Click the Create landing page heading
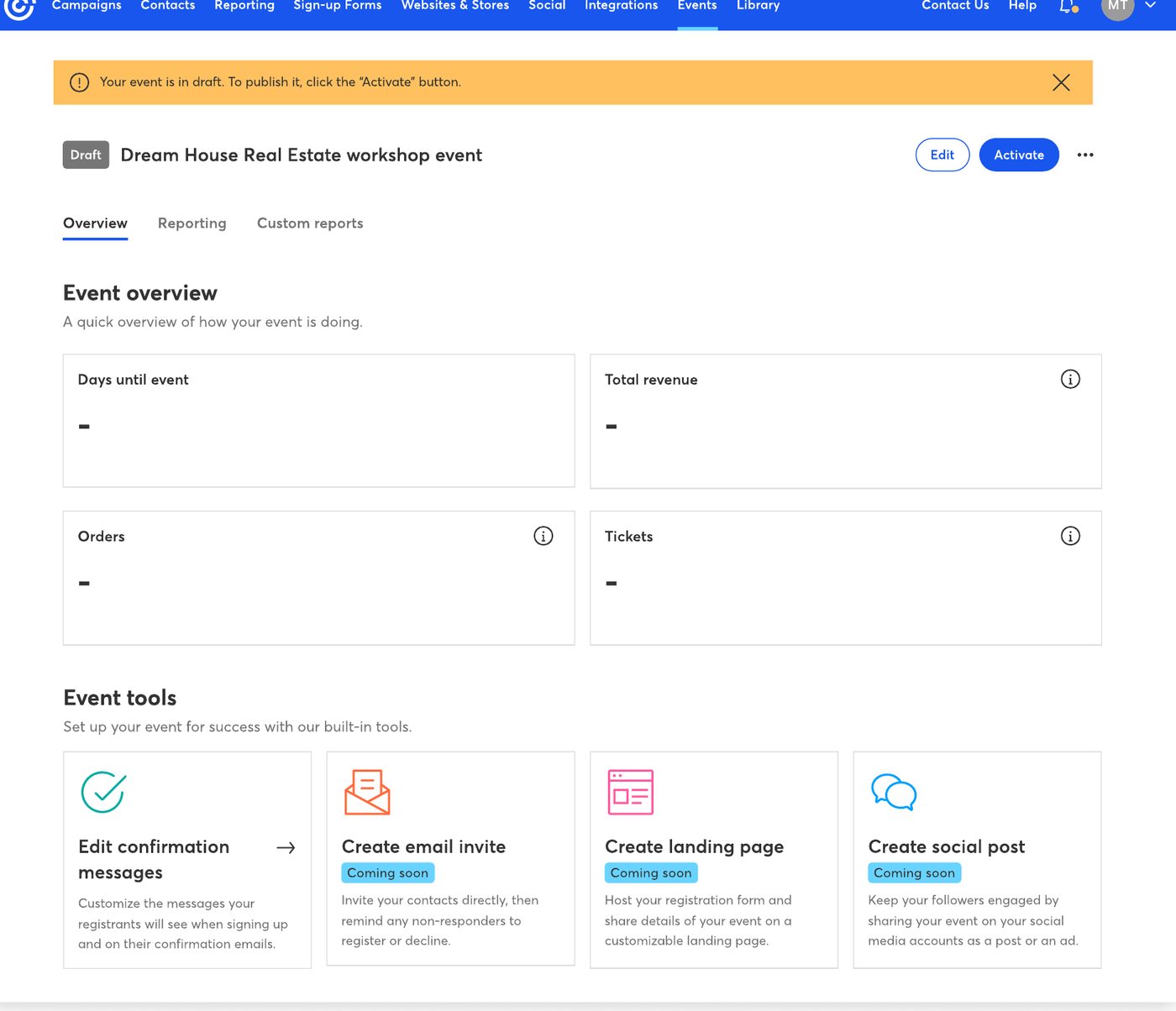 (694, 846)
